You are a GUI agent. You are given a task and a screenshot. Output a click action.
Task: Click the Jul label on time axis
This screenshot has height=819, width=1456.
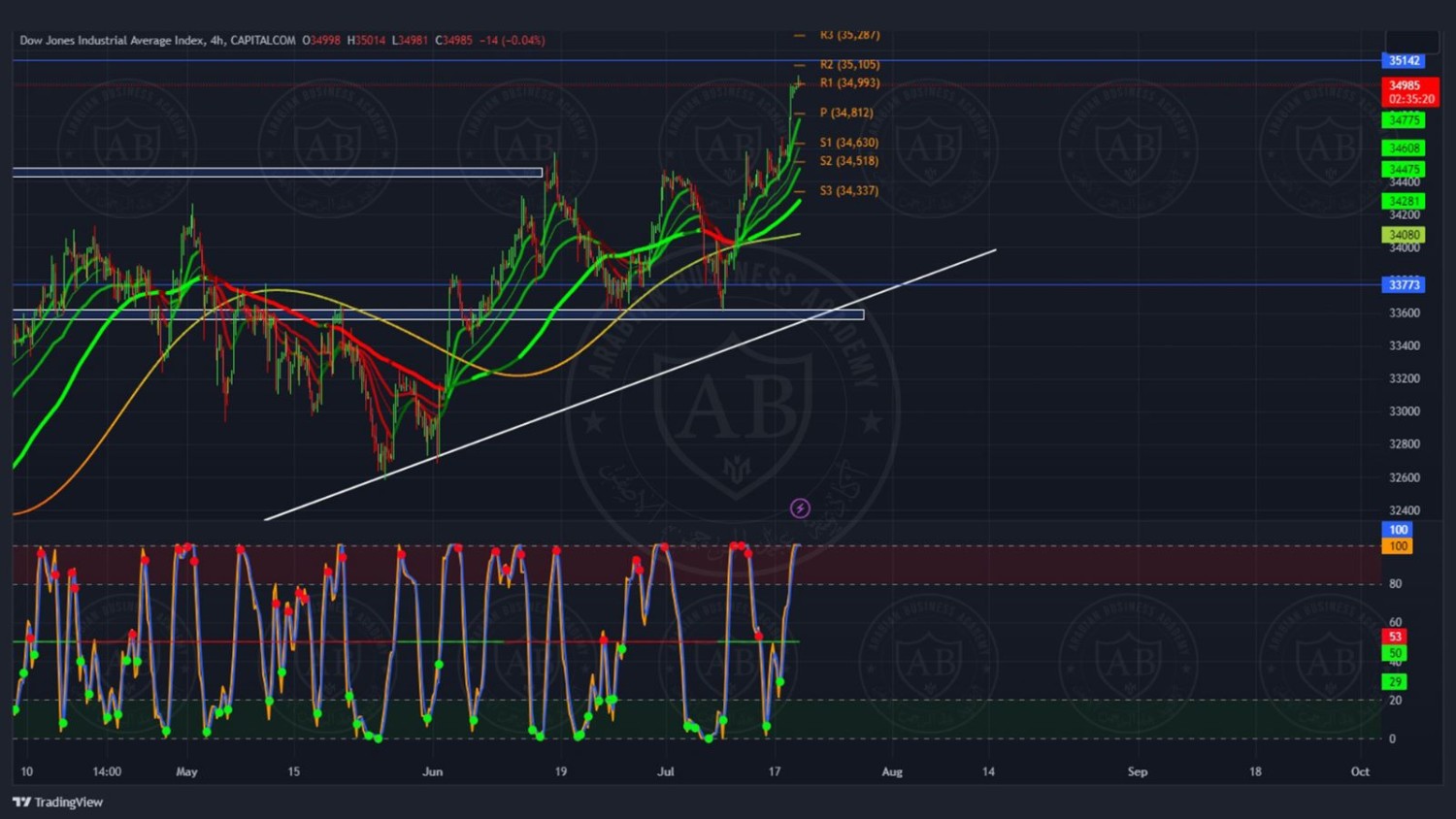(x=666, y=772)
